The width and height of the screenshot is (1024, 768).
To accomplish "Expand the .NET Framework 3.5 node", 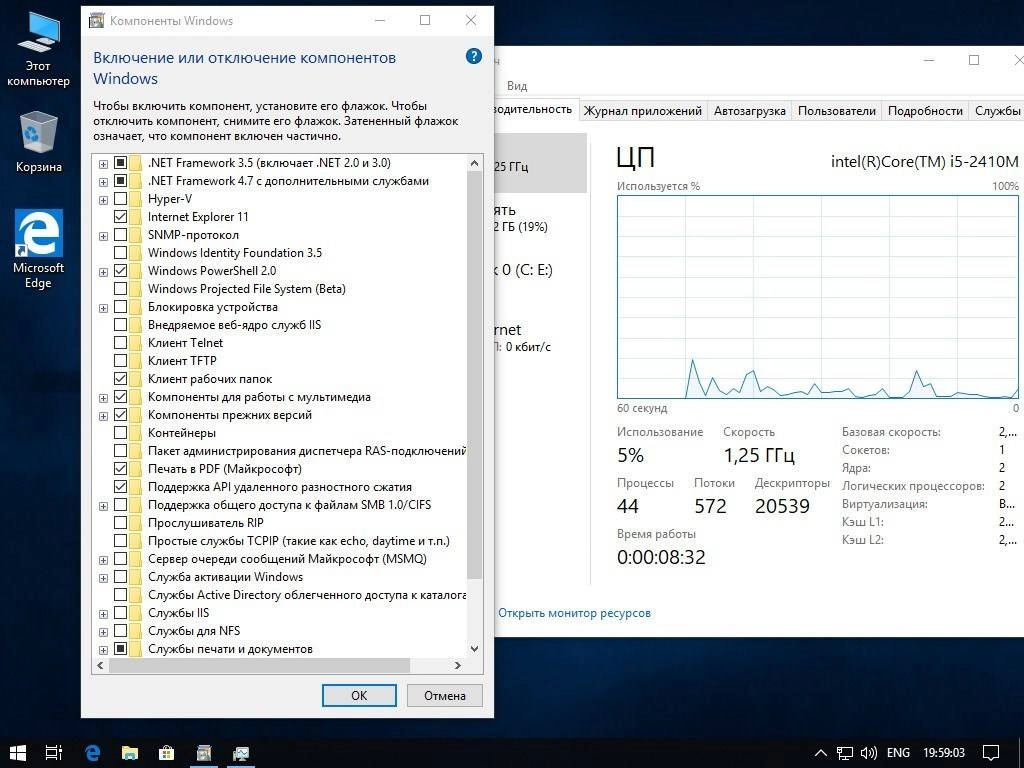I will 103,164.
